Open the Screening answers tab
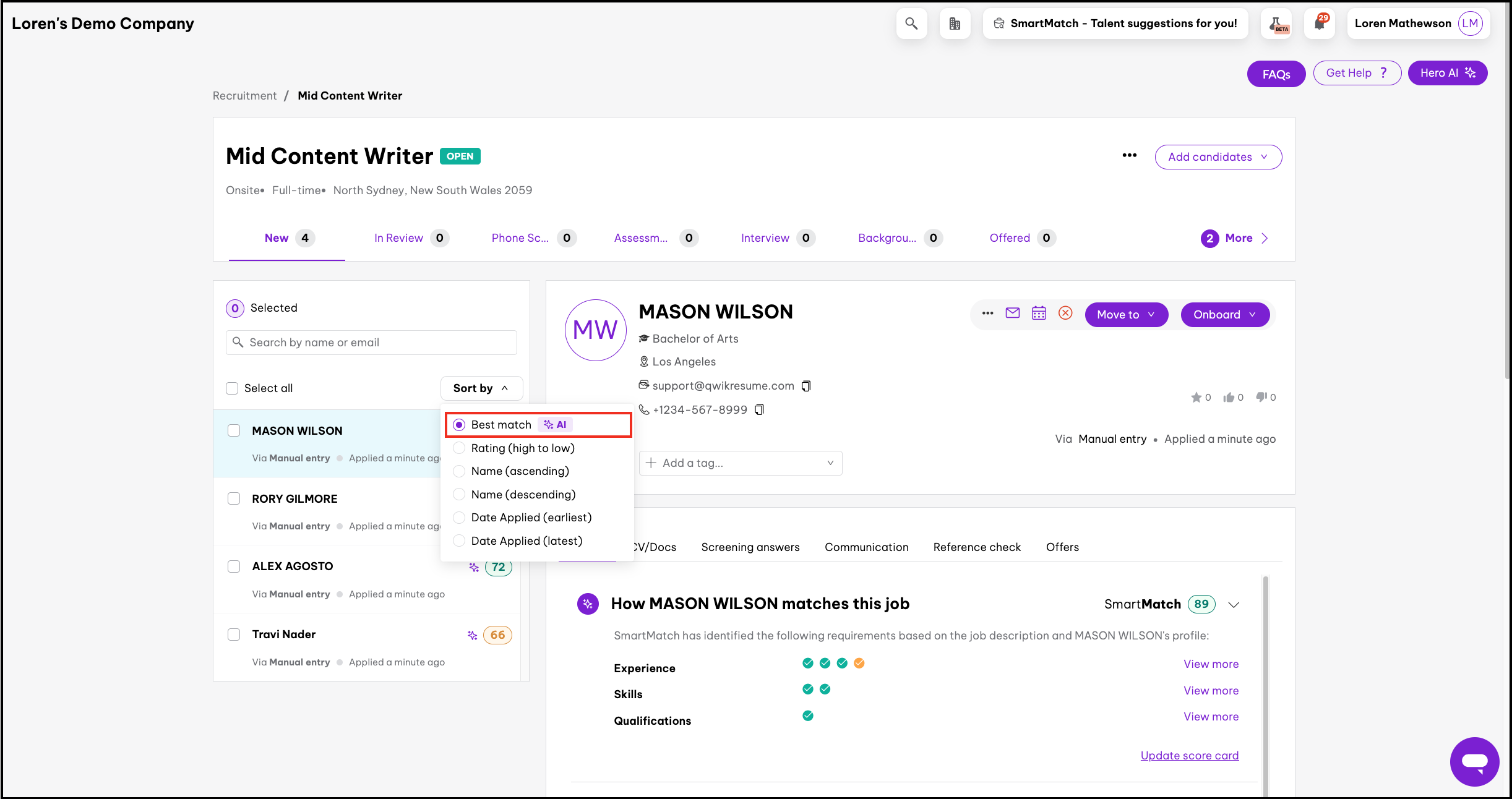The height and width of the screenshot is (799, 1512). 750,547
